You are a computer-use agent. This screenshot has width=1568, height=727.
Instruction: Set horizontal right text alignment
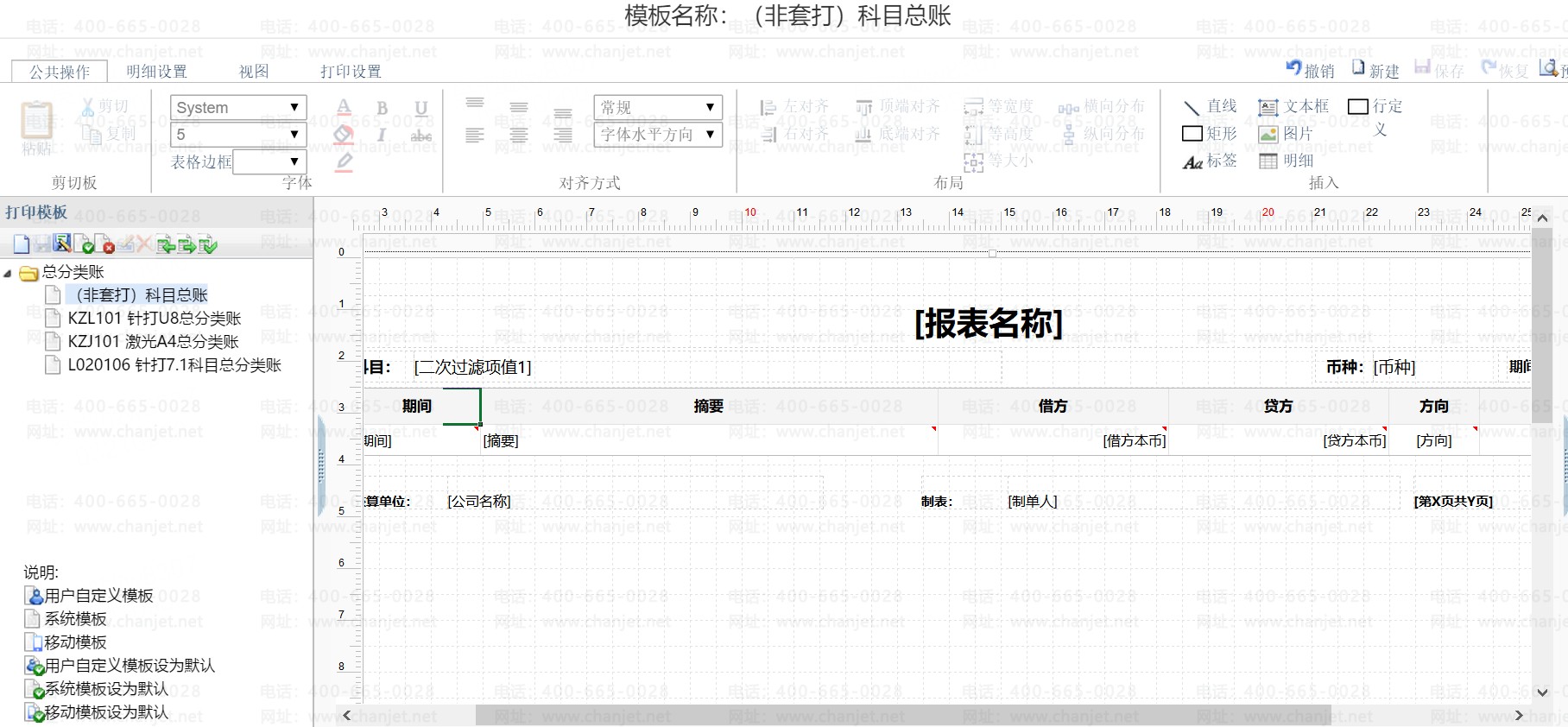coord(563,135)
